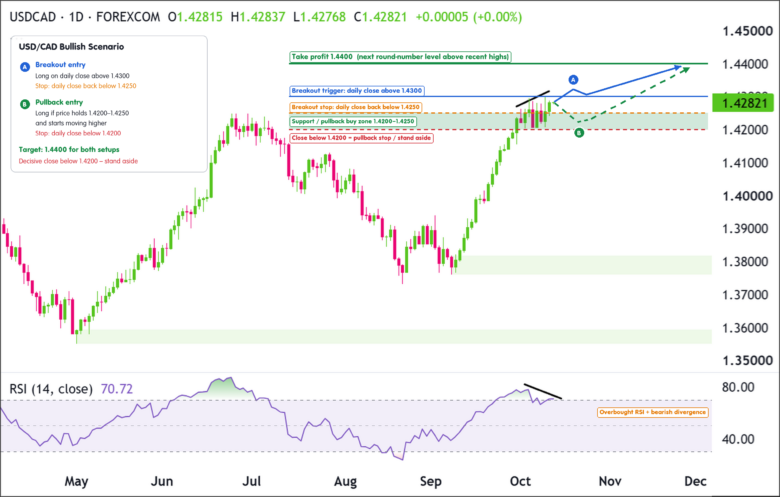Select the 1D timeframe label in the header
Image resolution: width=780 pixels, height=497 pixels.
coord(76,17)
